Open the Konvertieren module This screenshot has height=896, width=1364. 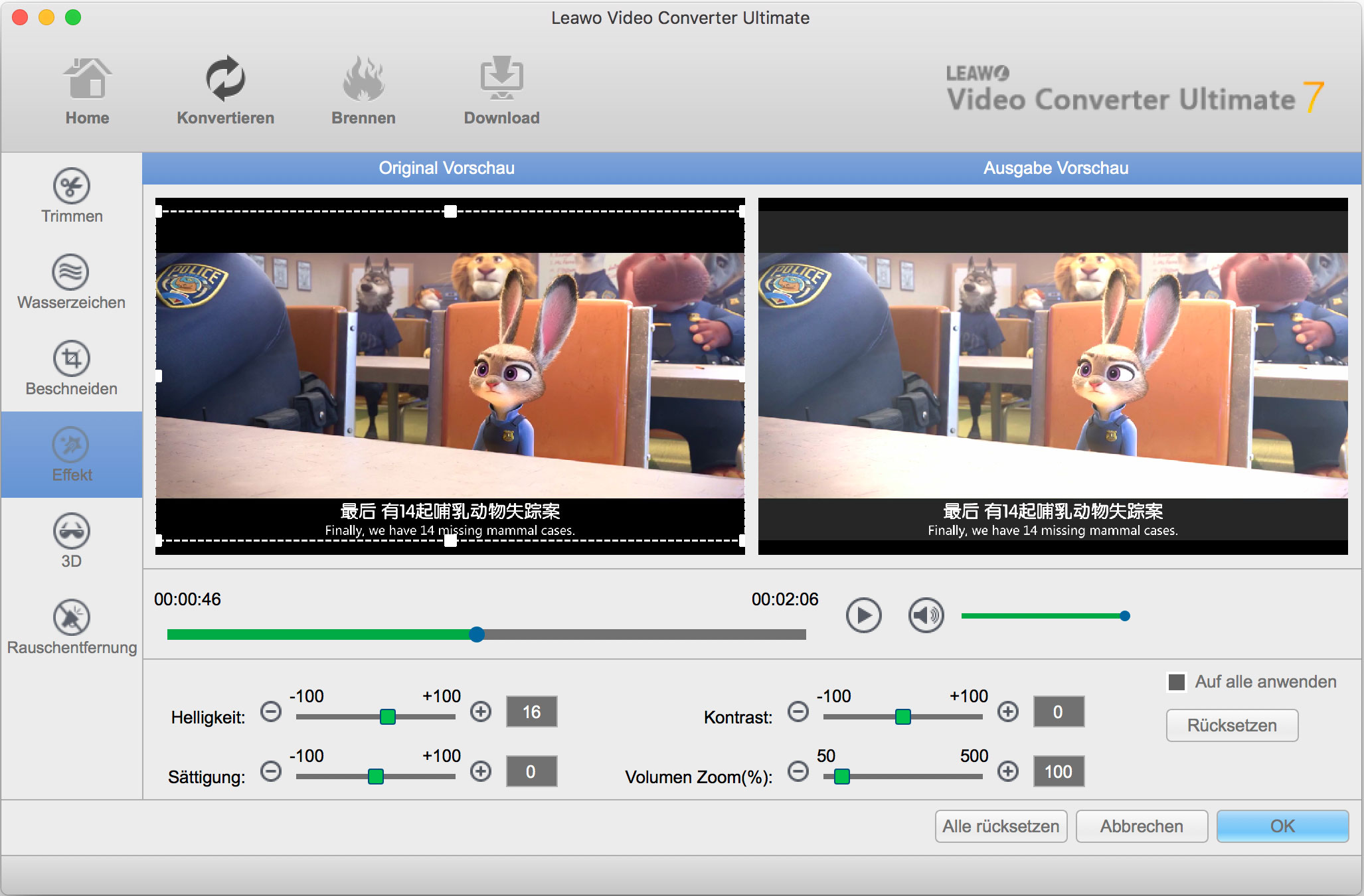pos(225,92)
